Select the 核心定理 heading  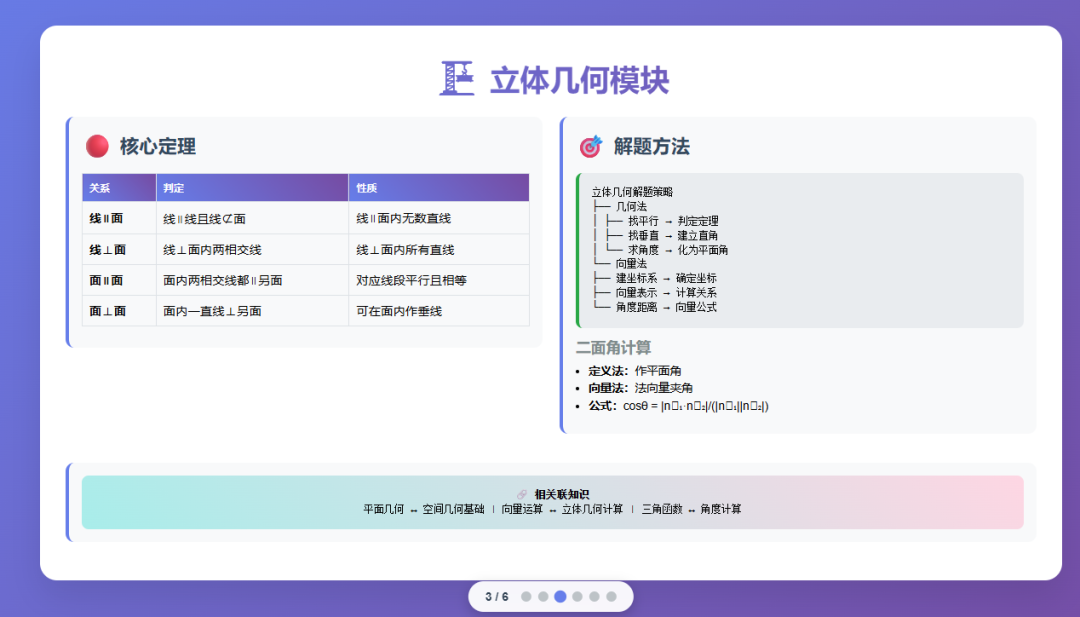pyautogui.click(x=158, y=146)
